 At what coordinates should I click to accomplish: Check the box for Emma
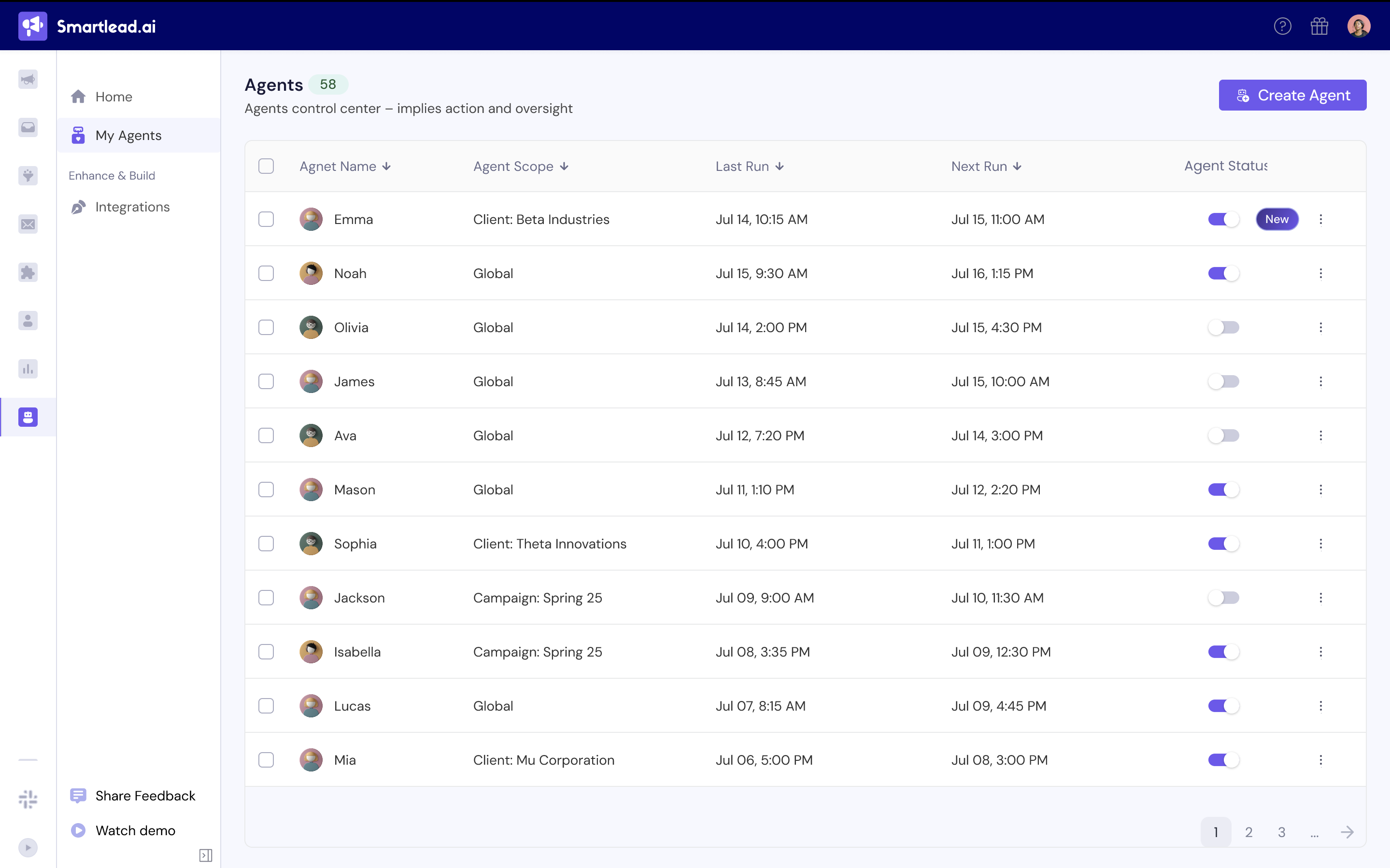(x=266, y=219)
